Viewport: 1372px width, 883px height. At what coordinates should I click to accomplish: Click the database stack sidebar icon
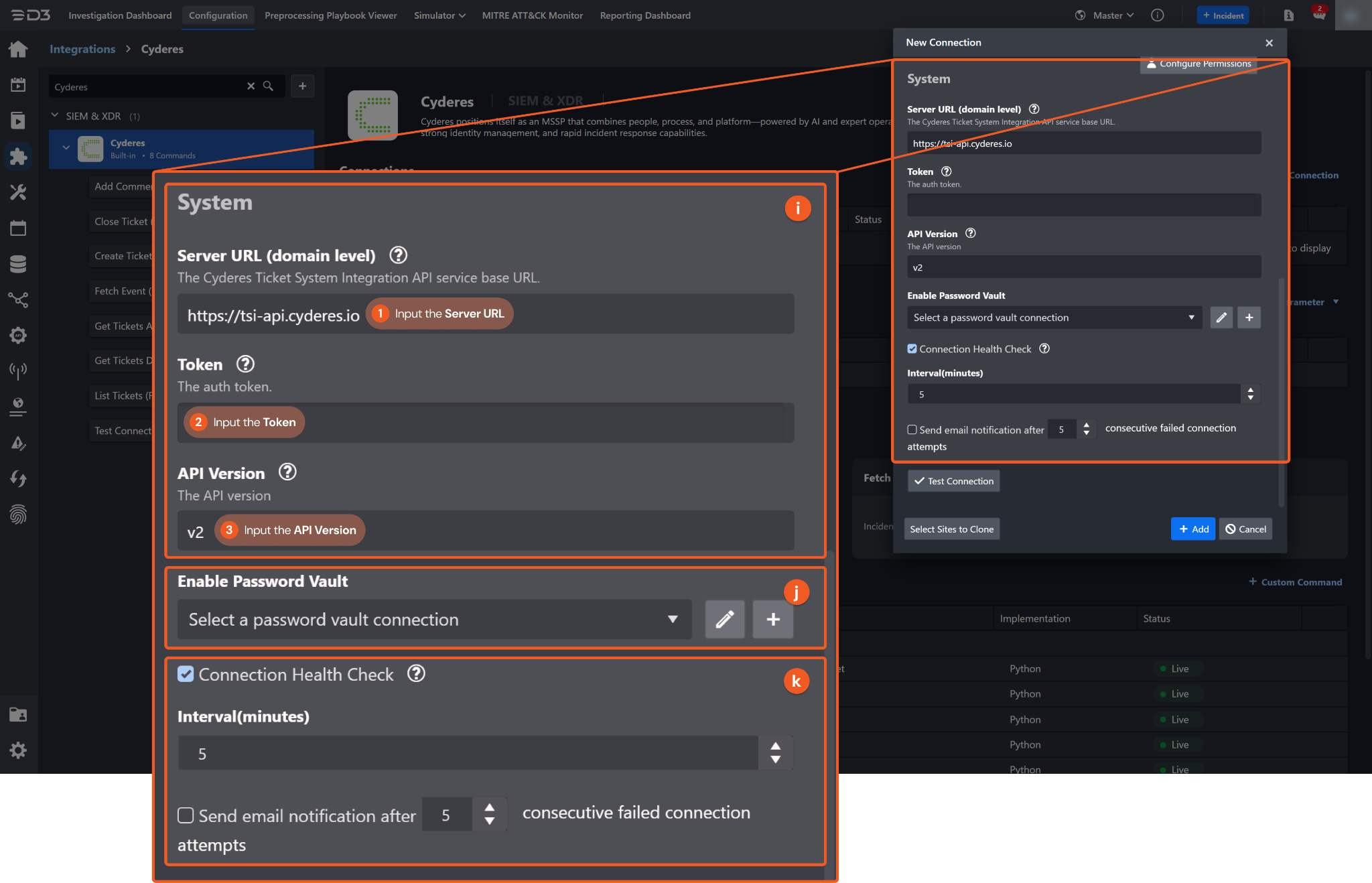[x=18, y=264]
